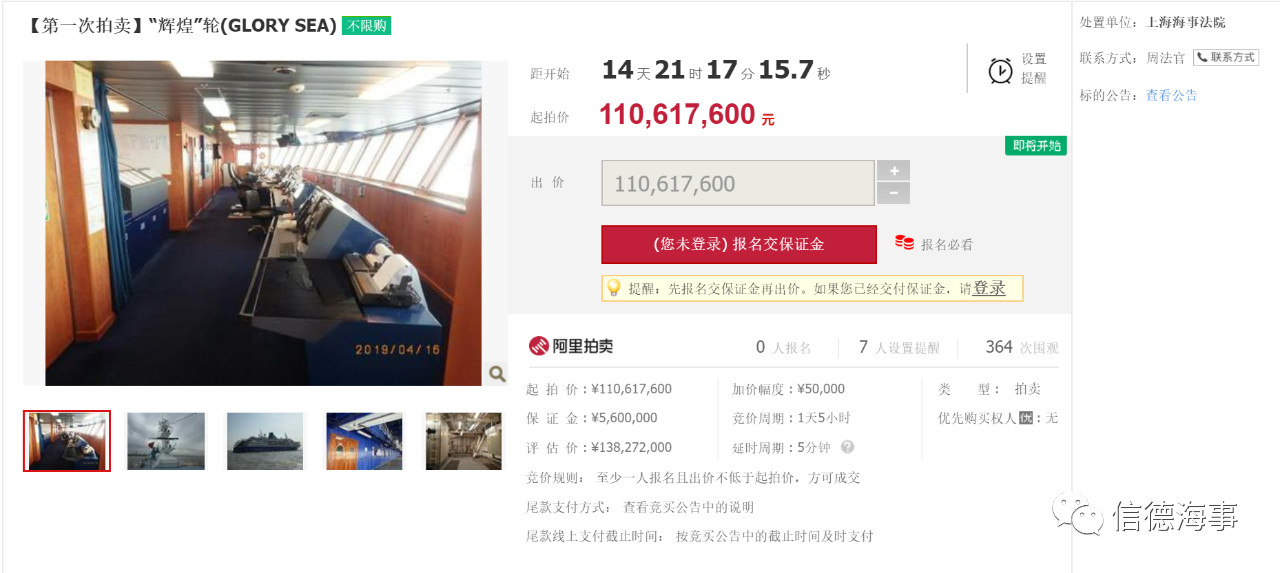
Task: Select the fifth interior thumbnail
Action: click(463, 441)
